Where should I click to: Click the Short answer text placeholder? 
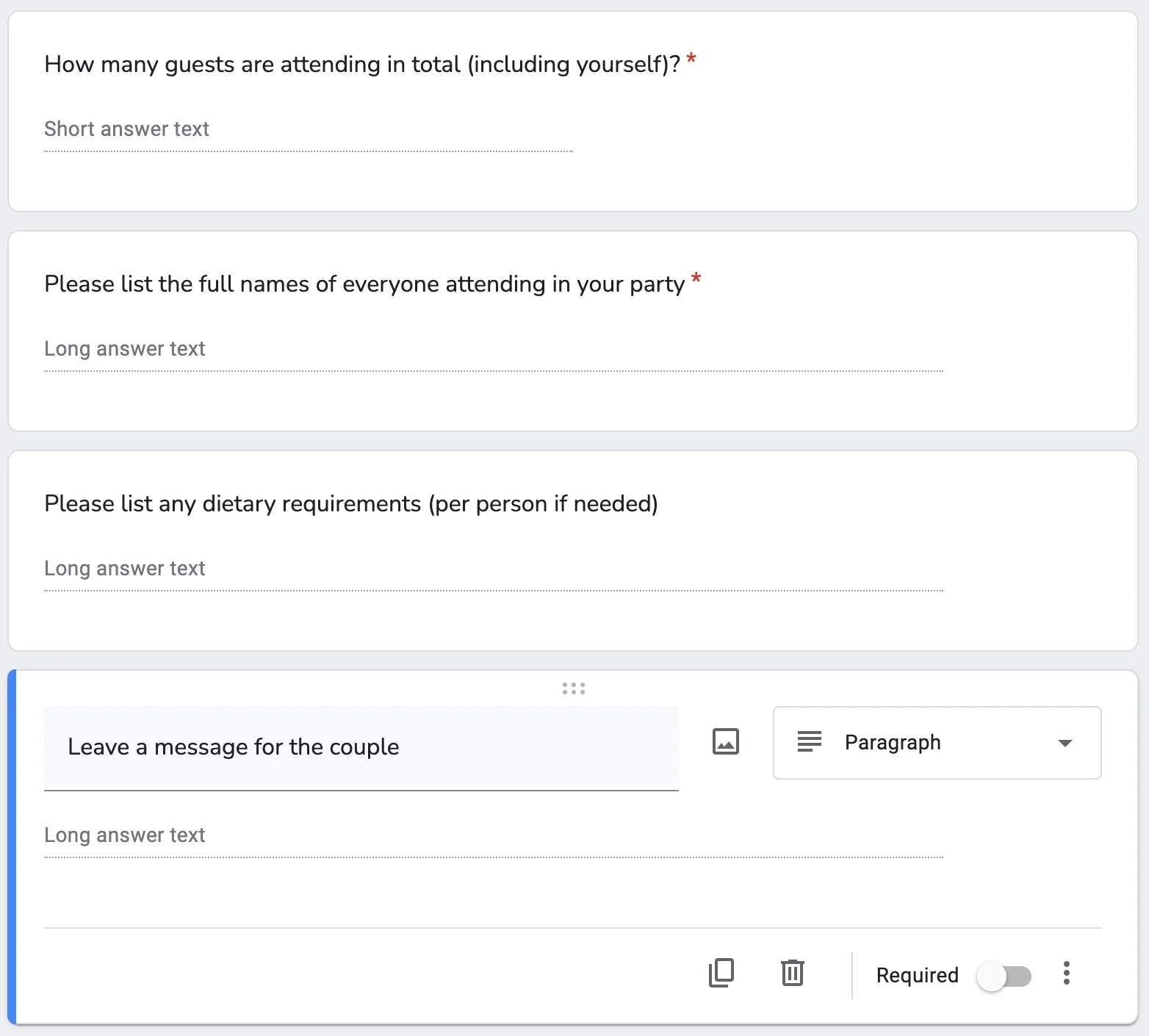coord(126,129)
